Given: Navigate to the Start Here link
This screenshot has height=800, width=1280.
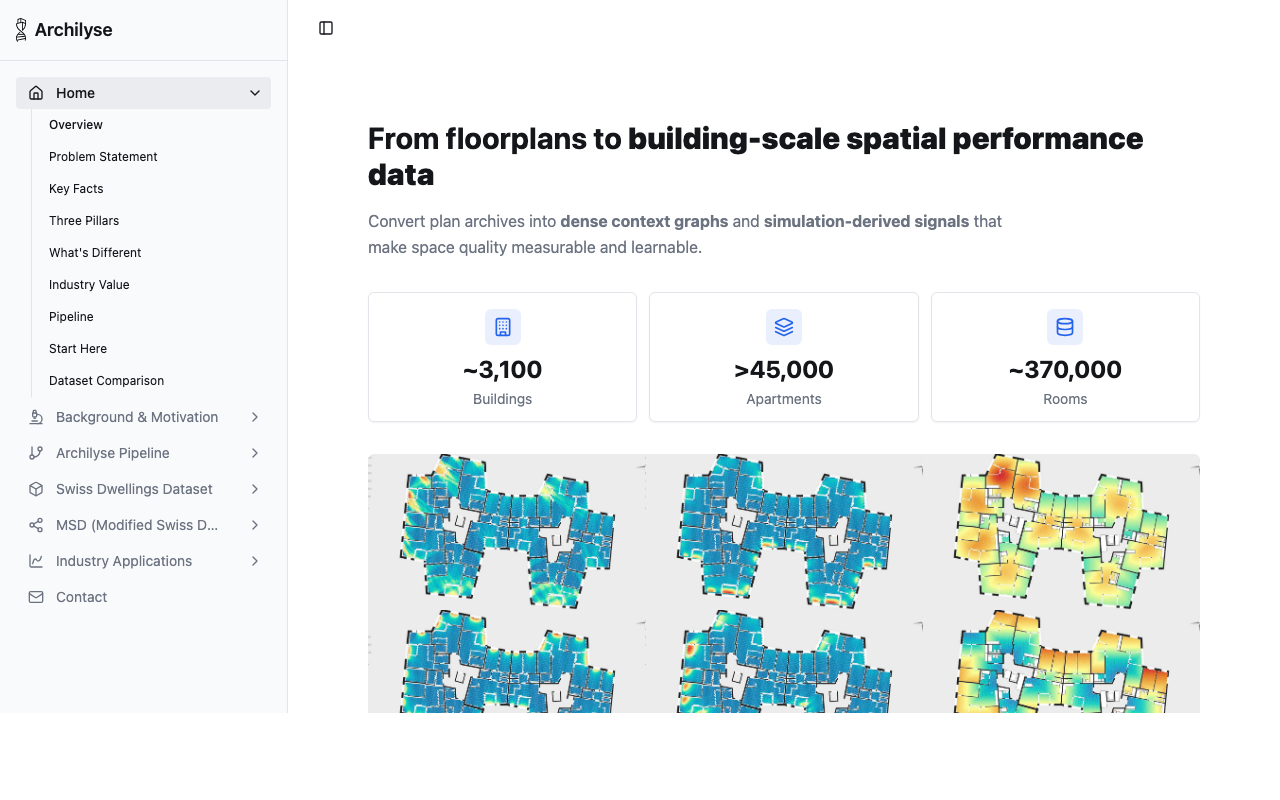Looking at the screenshot, I should pyautogui.click(x=78, y=349).
